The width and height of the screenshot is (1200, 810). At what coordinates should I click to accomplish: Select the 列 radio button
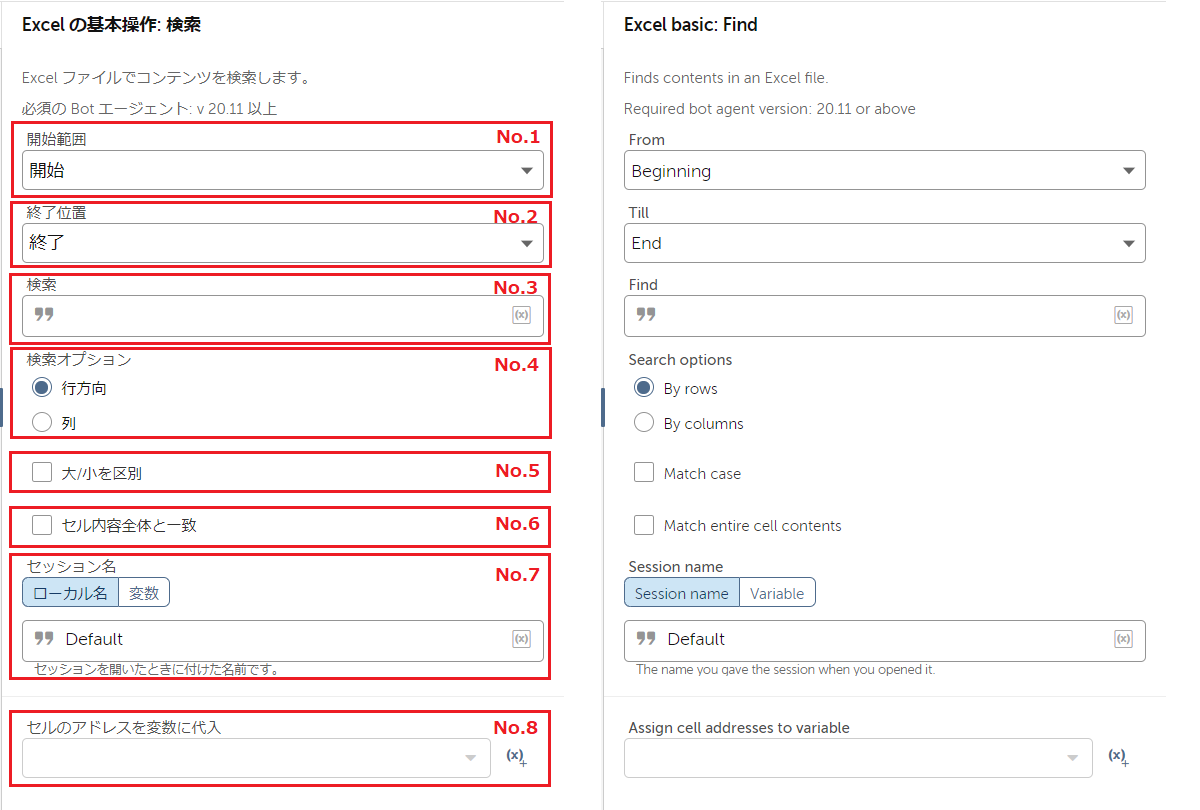click(x=42, y=423)
